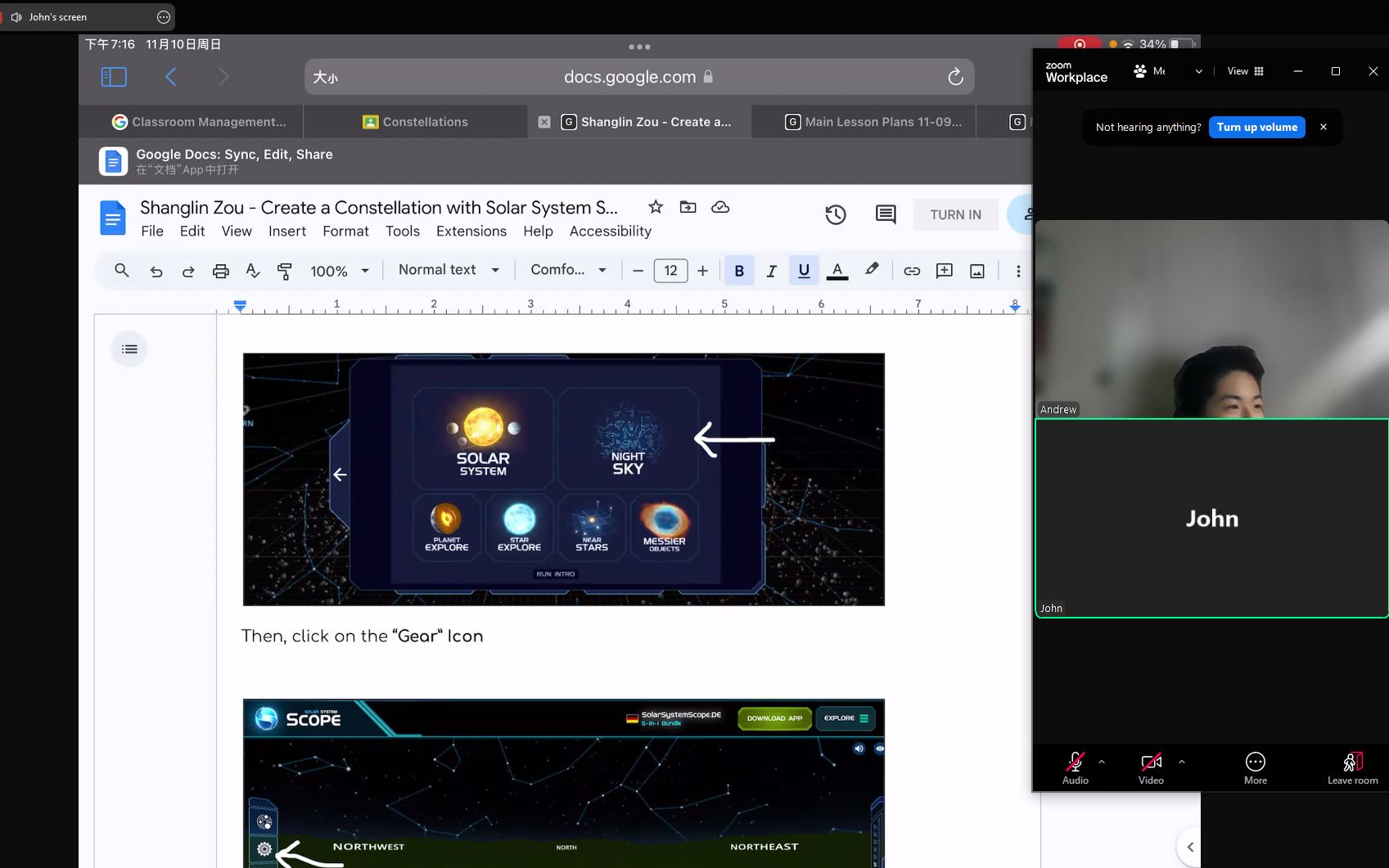Open the Accessibility menu

click(x=611, y=232)
